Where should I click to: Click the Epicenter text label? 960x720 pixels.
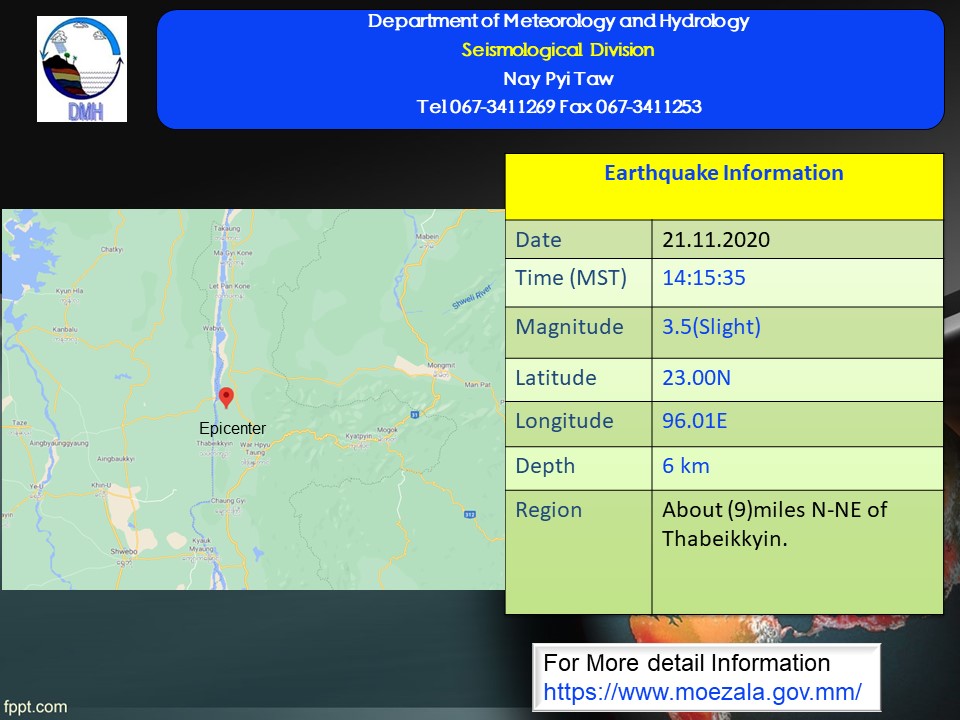(x=232, y=429)
